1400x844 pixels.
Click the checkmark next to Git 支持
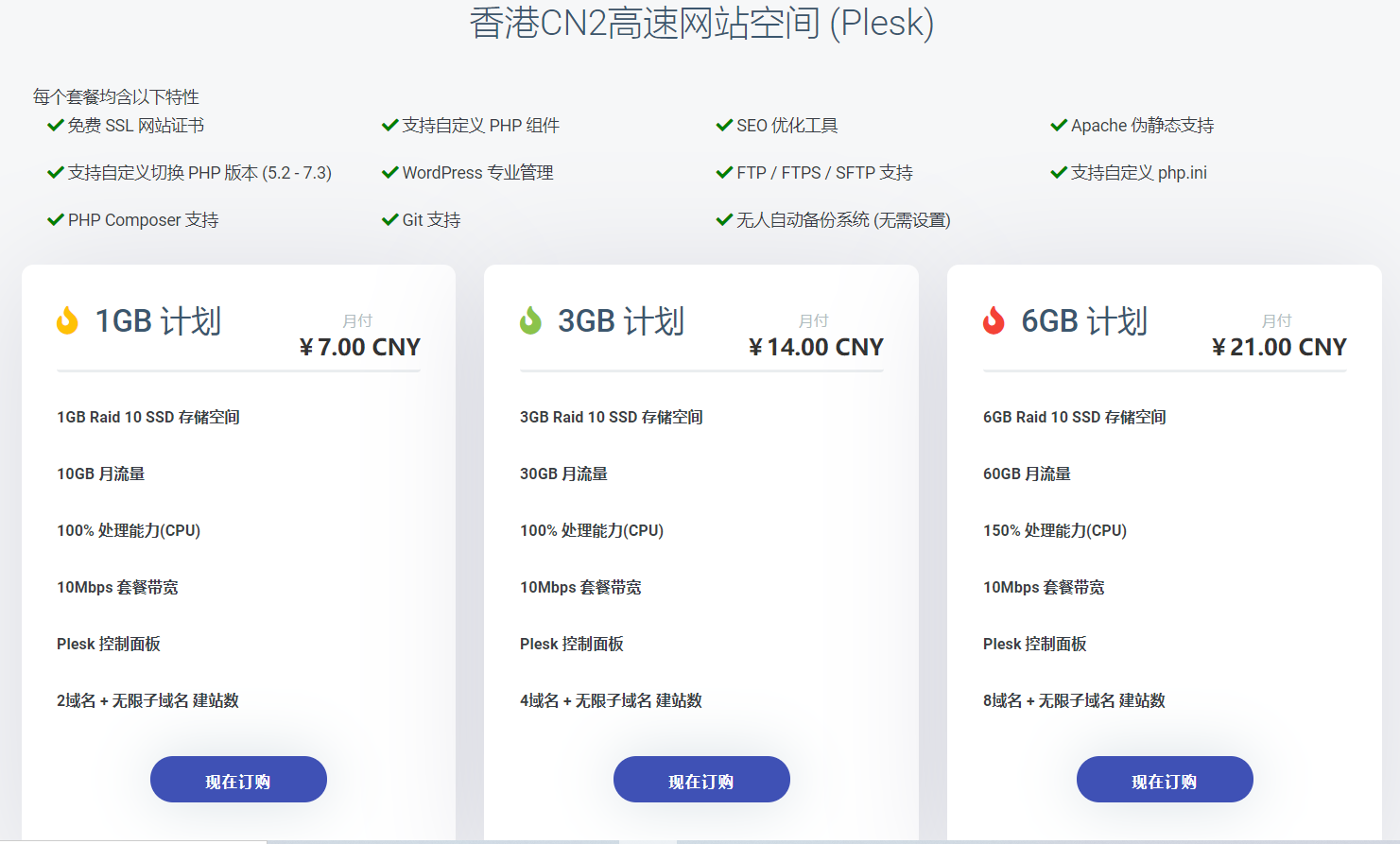tap(389, 219)
